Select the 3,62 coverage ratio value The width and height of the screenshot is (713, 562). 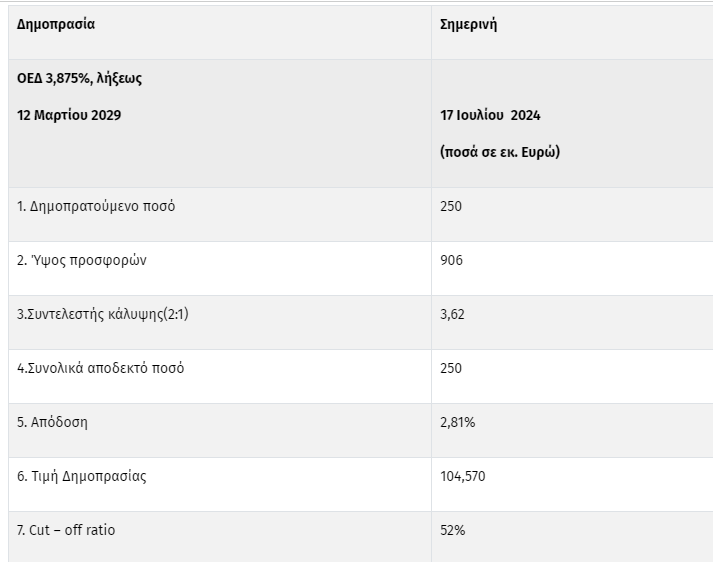[453, 314]
